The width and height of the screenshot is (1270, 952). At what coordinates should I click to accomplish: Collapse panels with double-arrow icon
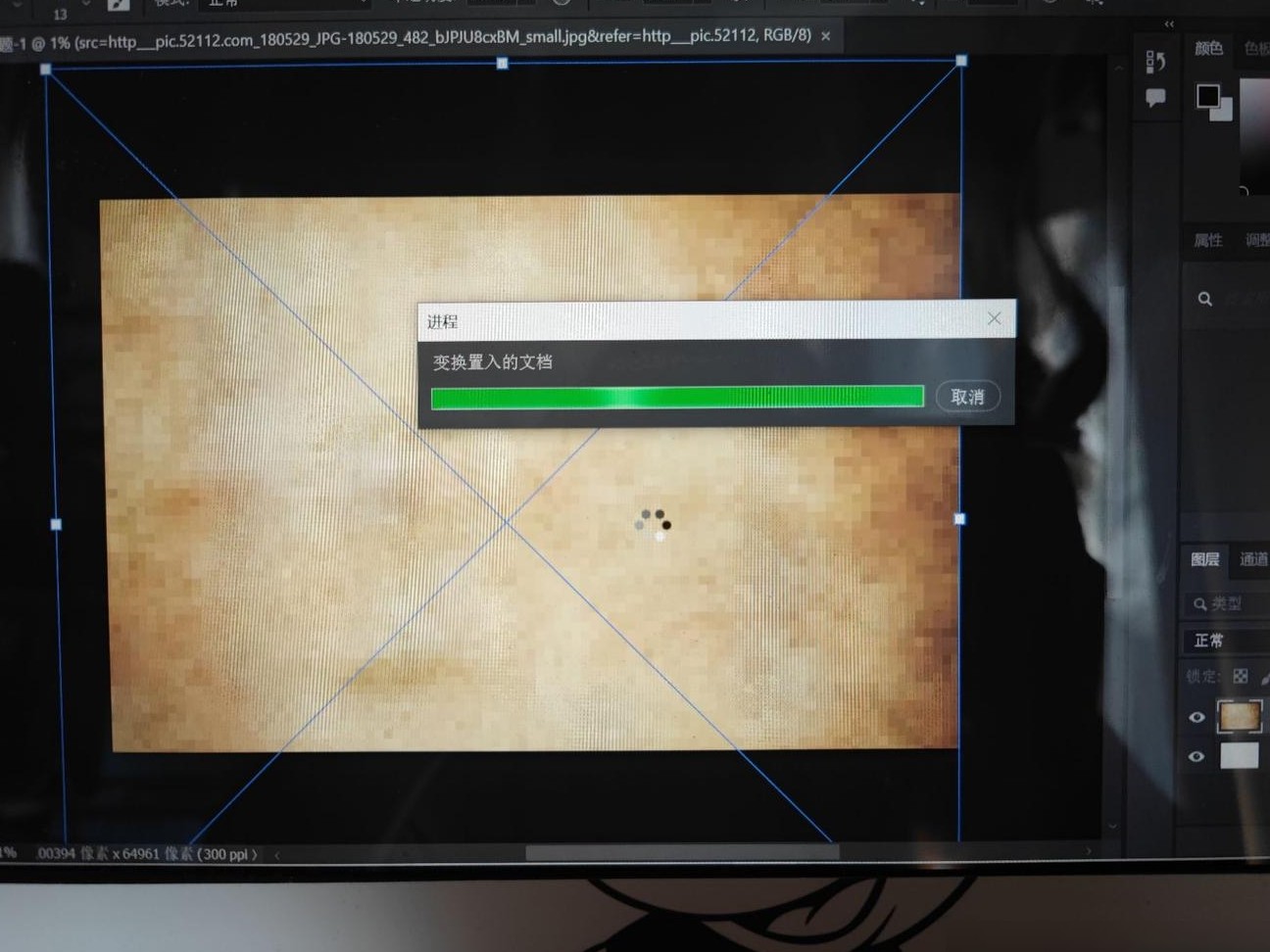click(1169, 24)
